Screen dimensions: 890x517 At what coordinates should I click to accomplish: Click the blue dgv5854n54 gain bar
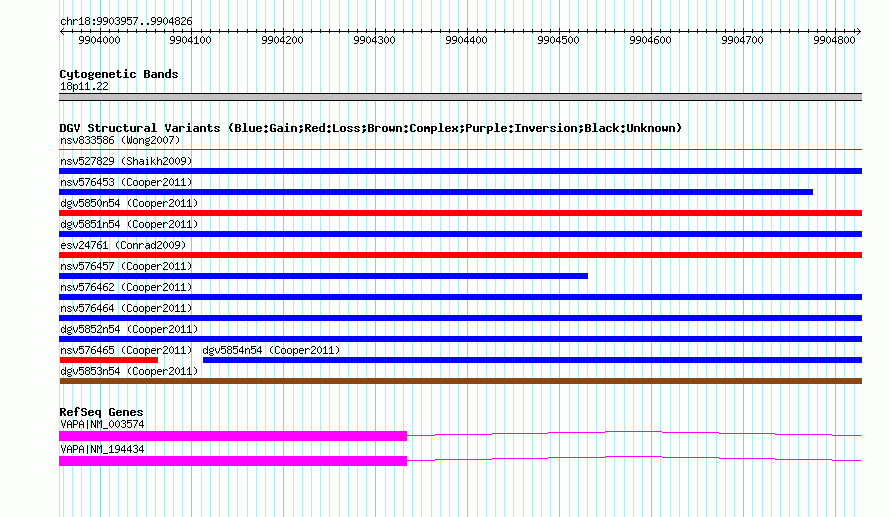pyautogui.click(x=532, y=360)
